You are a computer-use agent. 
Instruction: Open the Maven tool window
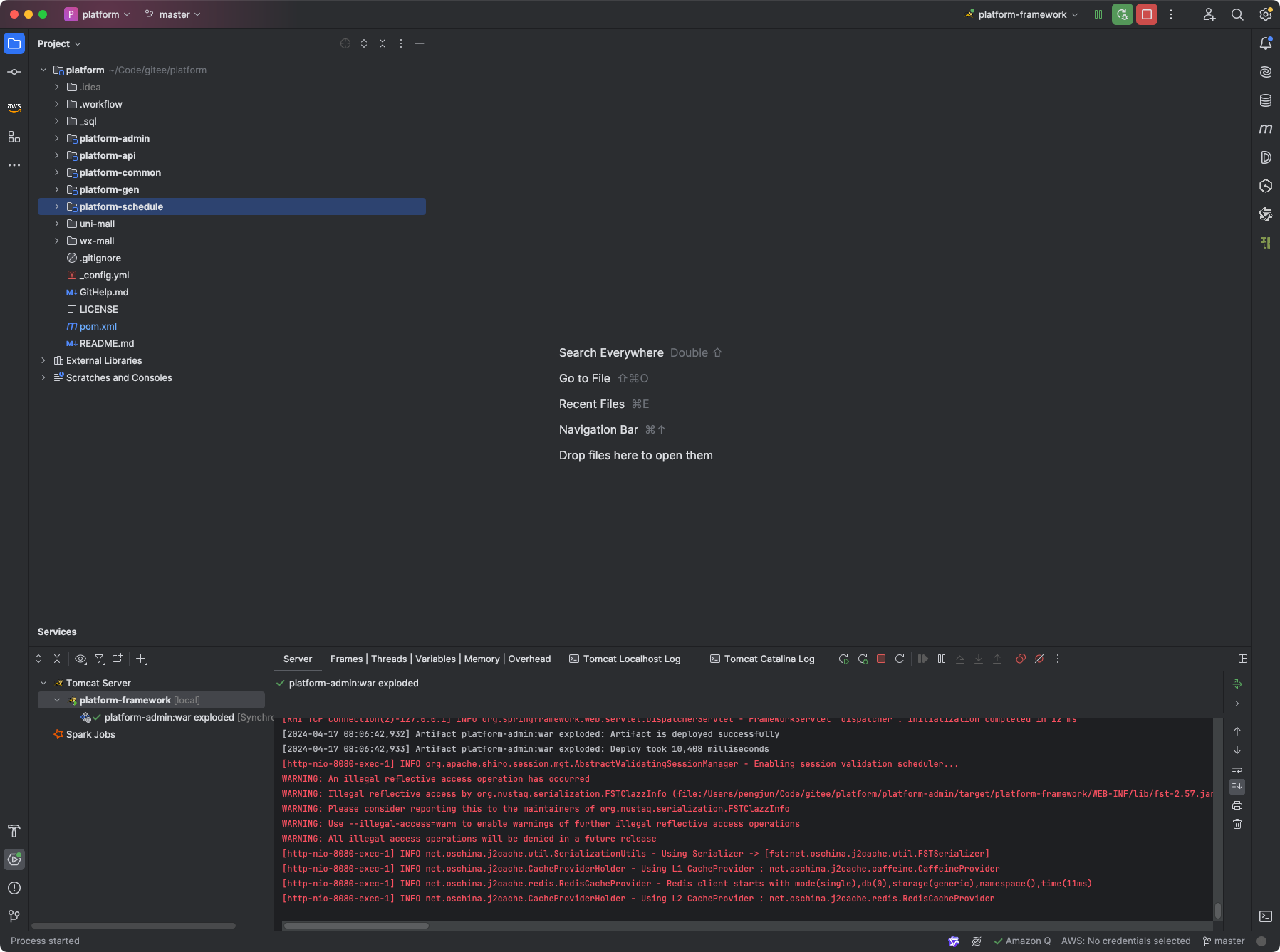tap(1266, 129)
